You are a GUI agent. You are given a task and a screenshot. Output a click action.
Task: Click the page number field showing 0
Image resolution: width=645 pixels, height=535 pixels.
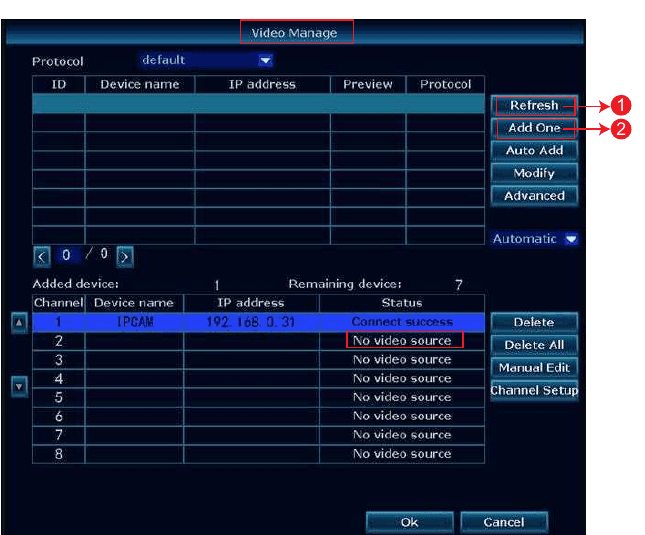click(67, 255)
